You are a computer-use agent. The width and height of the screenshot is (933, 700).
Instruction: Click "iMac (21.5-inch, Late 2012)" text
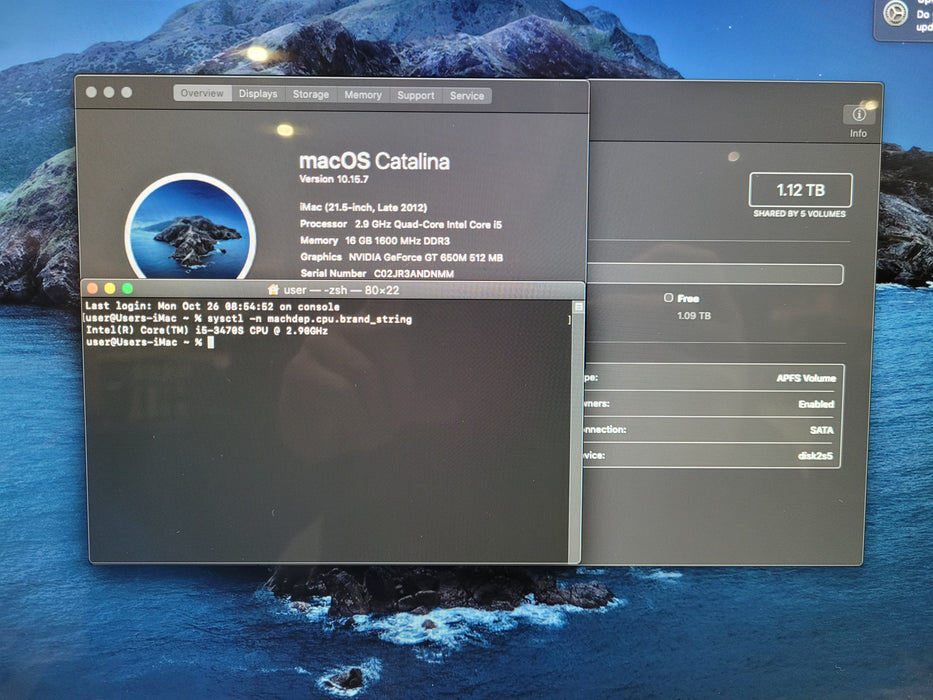[x=363, y=207]
